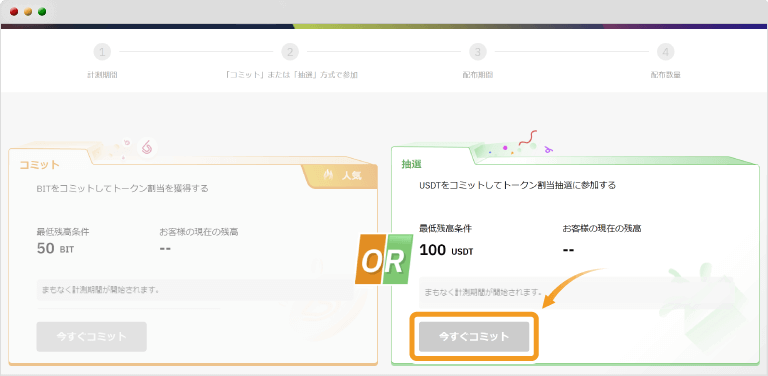Click まもなく計測期間が開始されます notice in コミット card
This screenshot has width=768, height=376.
(x=195, y=289)
